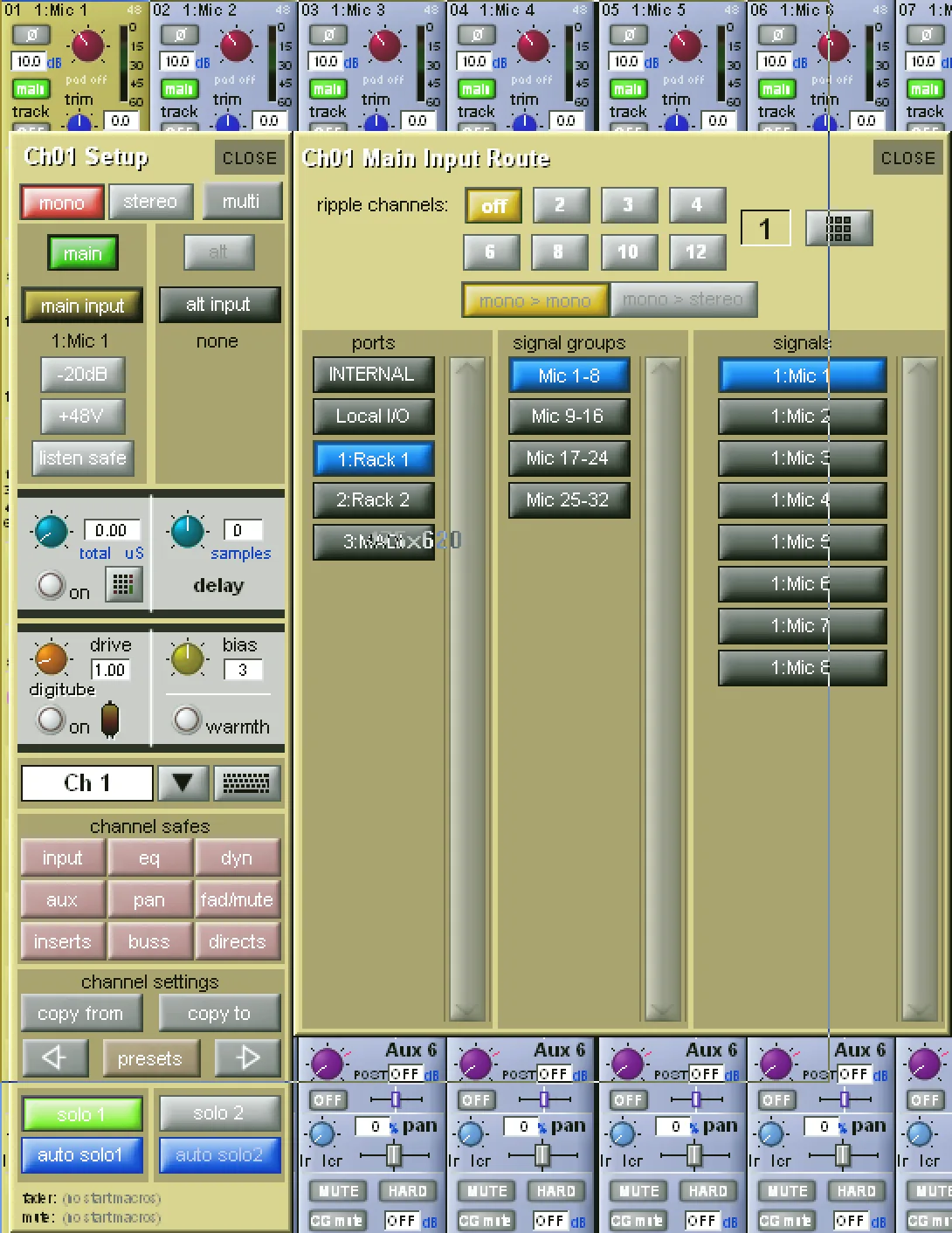
Task: Click the signal groups list scrollbar
Action: (664, 689)
